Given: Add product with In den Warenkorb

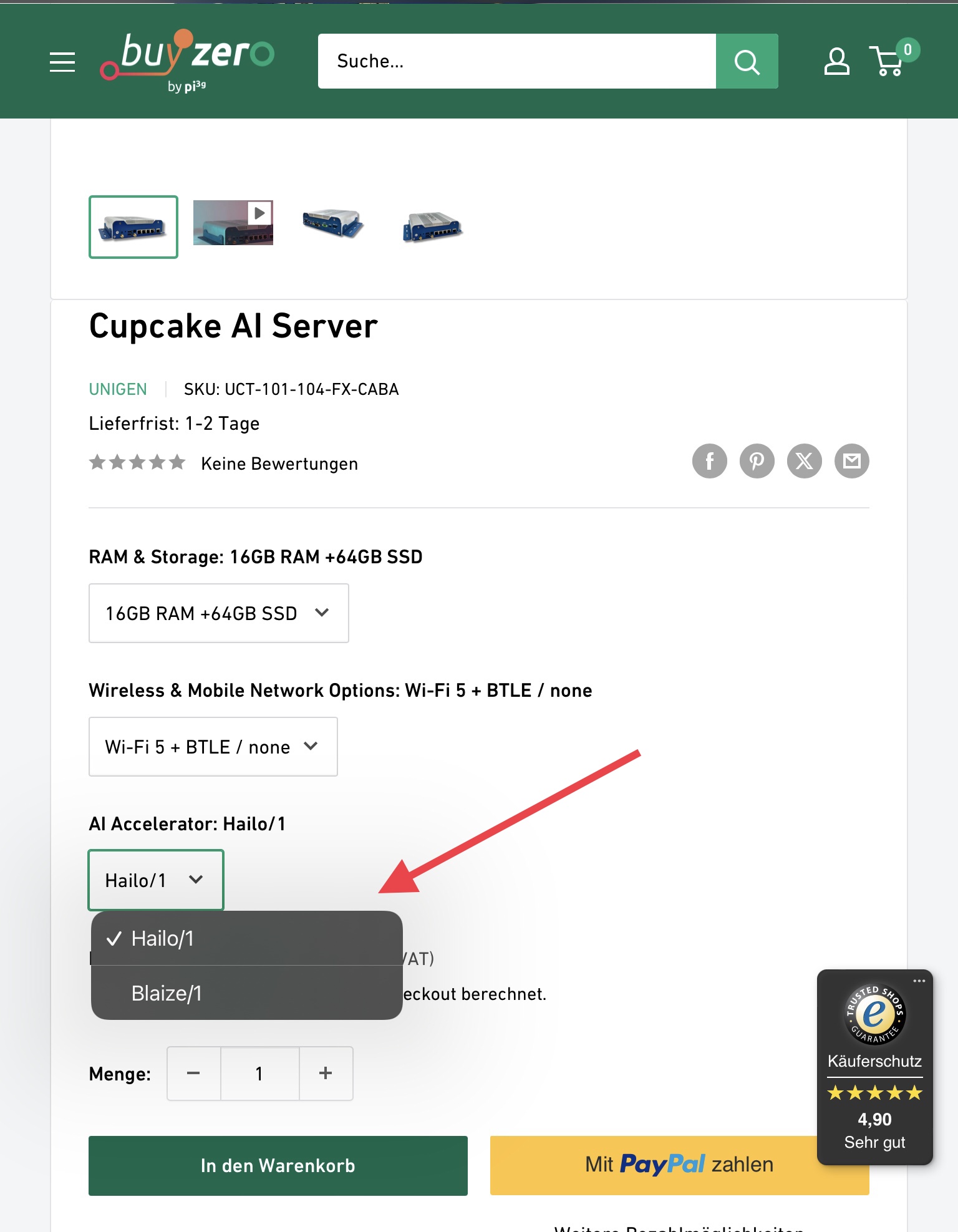Looking at the screenshot, I should [x=278, y=1165].
